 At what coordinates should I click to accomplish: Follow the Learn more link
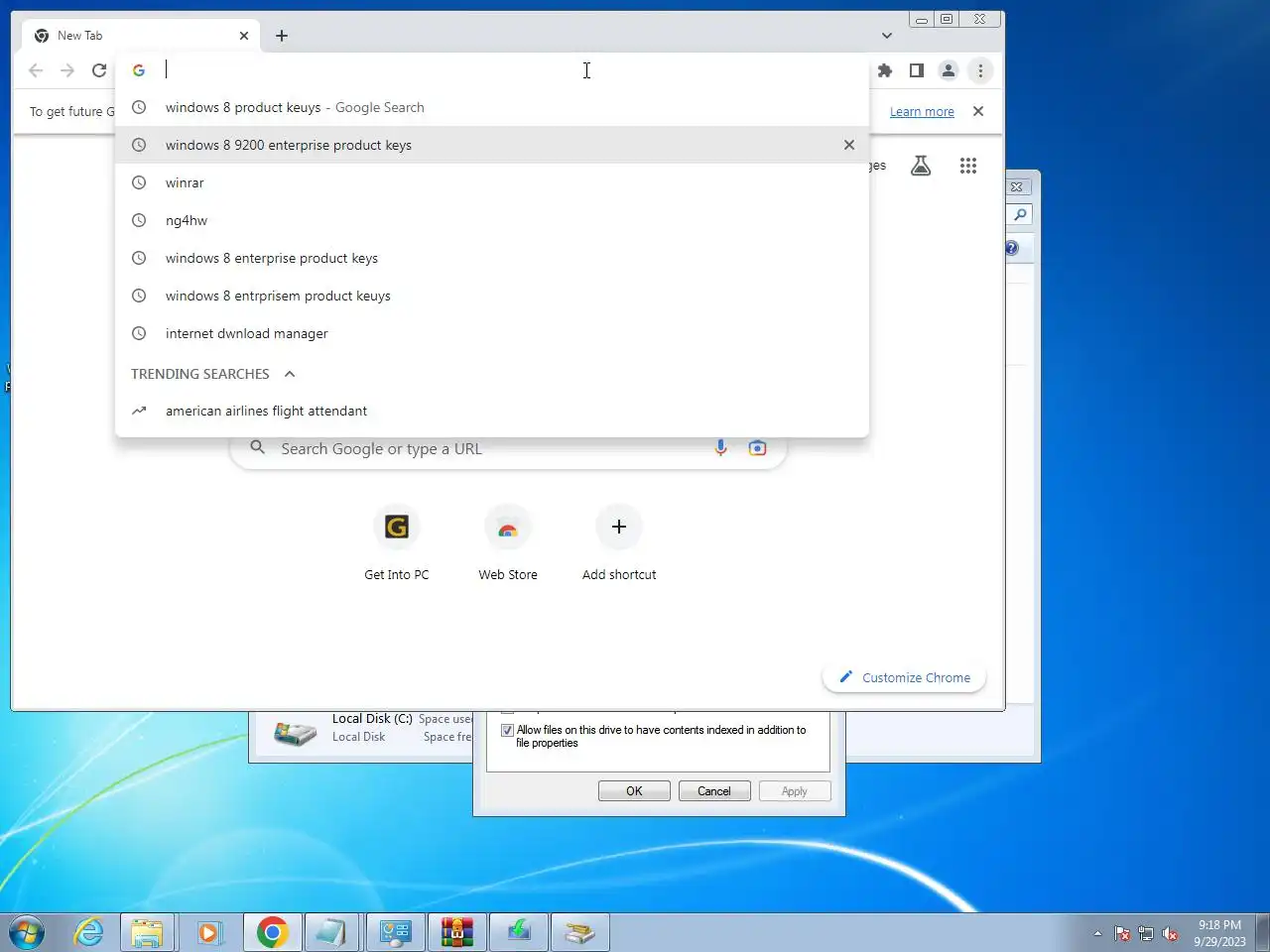922,111
